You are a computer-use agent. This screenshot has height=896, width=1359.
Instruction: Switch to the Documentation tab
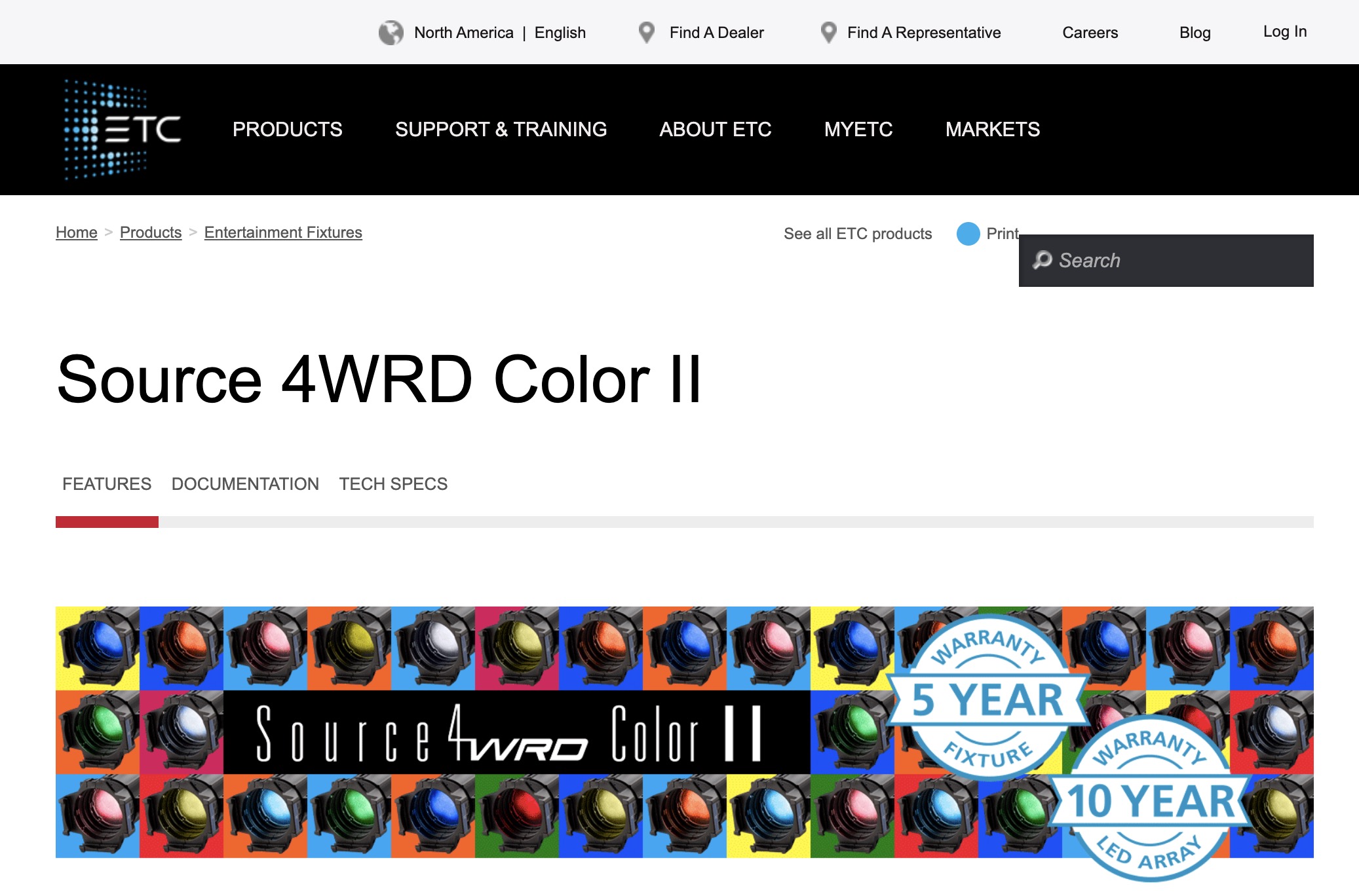coord(245,484)
